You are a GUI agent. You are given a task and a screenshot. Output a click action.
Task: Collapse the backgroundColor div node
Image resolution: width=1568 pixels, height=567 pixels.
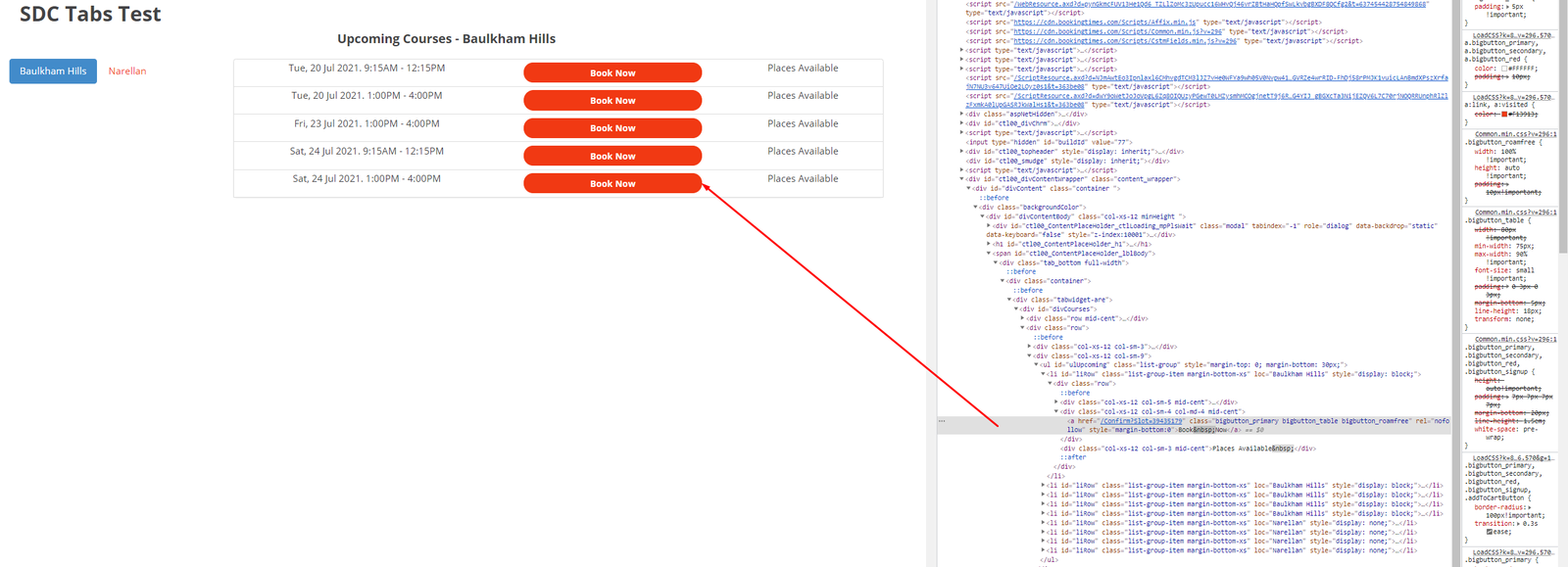(x=976, y=207)
